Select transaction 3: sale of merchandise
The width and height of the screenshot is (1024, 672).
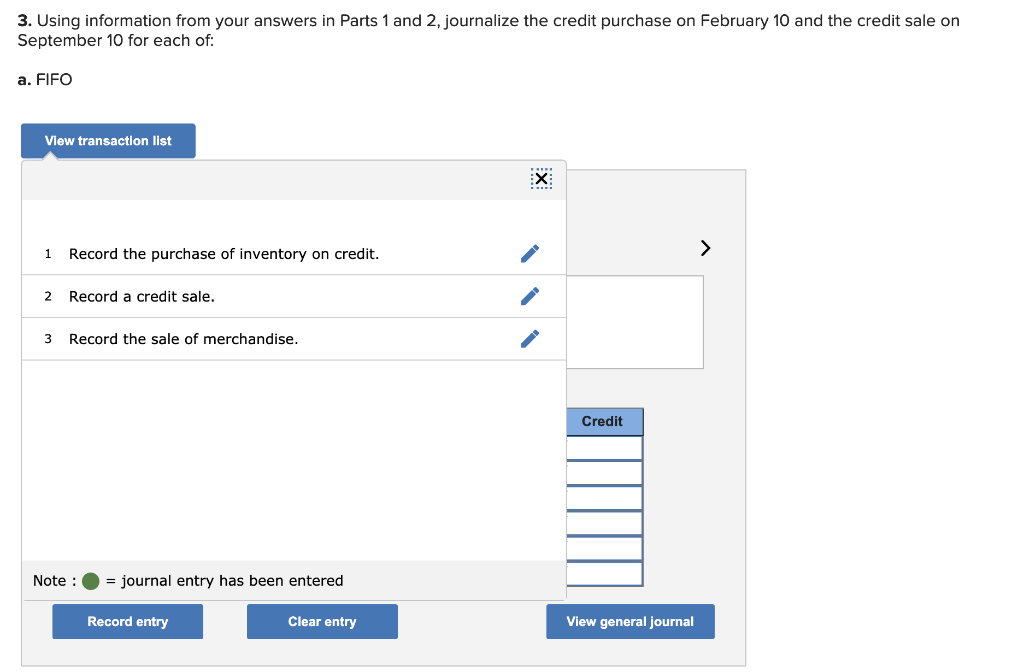pos(183,339)
